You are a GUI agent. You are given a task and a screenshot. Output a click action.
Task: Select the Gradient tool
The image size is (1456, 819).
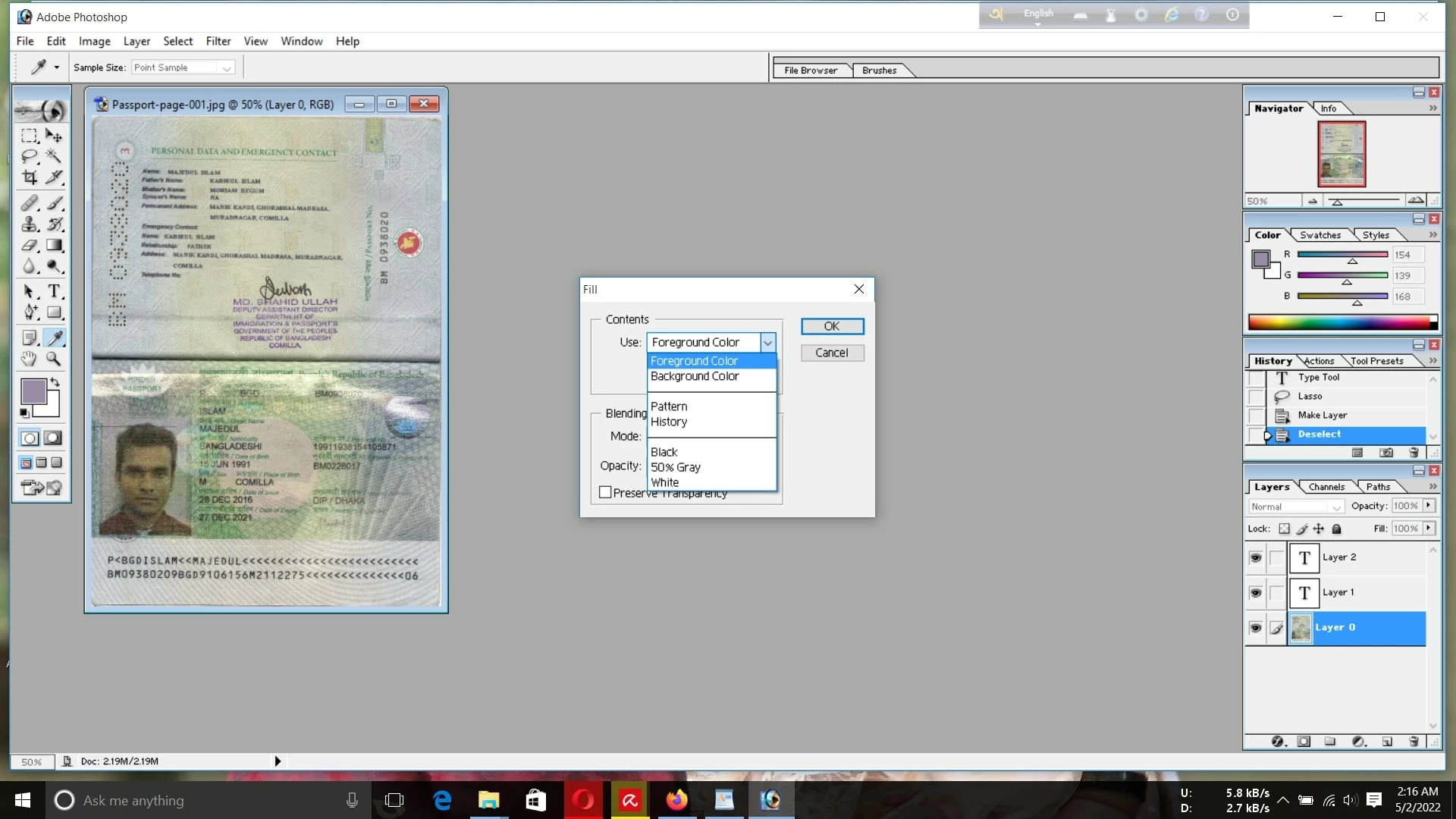click(x=54, y=246)
